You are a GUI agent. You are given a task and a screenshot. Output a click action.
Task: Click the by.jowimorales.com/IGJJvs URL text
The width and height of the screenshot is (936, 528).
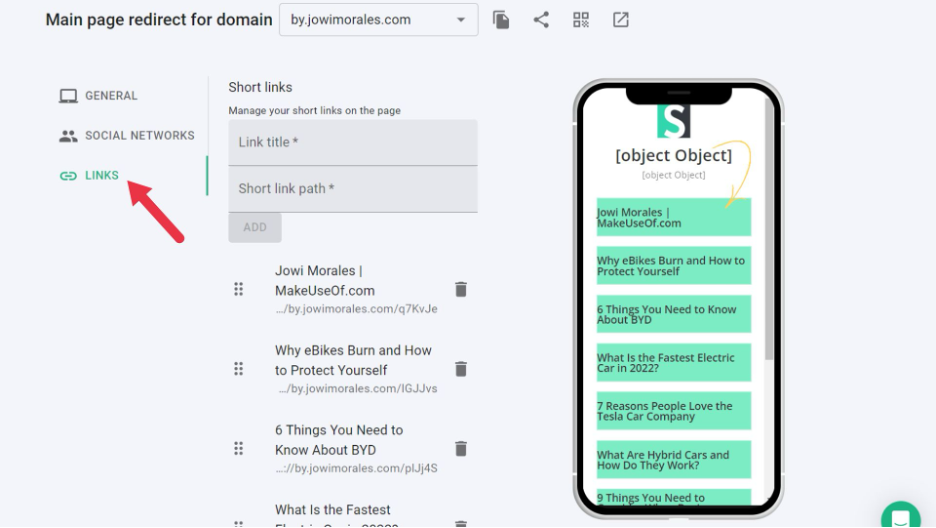358,388
